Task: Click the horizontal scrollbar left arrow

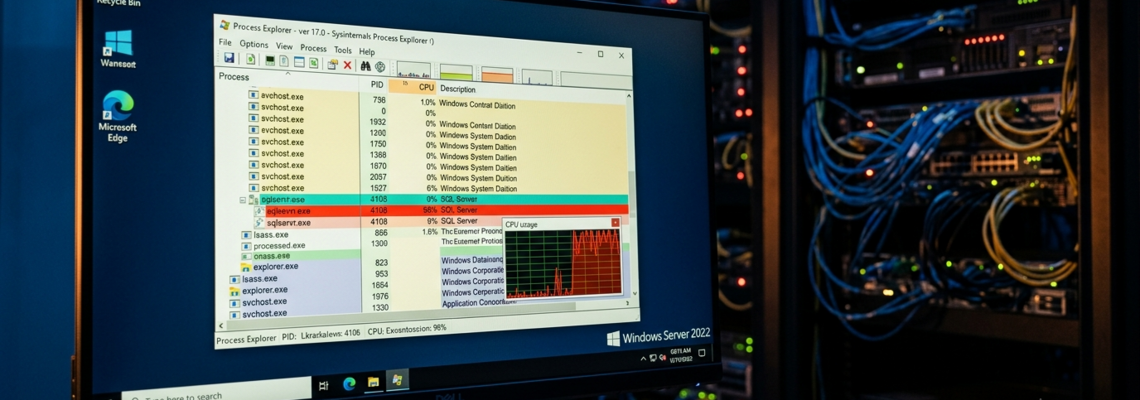Action: 220,327
